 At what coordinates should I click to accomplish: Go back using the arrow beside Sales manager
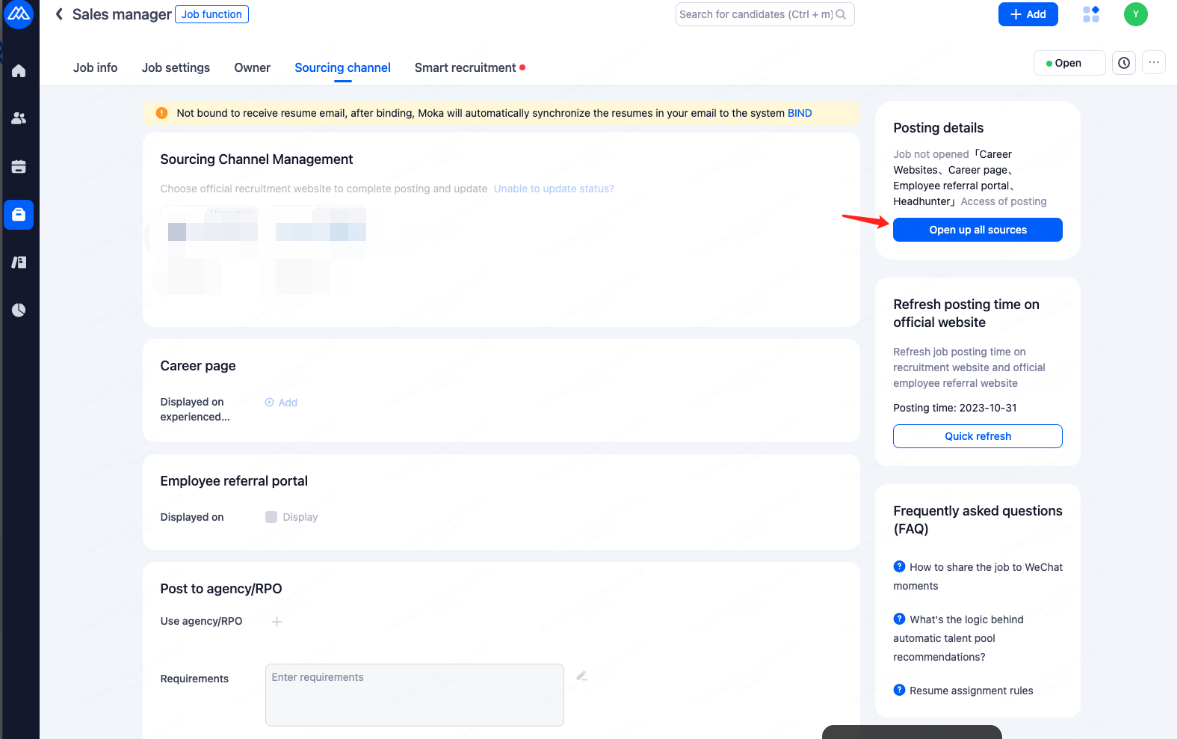point(59,14)
